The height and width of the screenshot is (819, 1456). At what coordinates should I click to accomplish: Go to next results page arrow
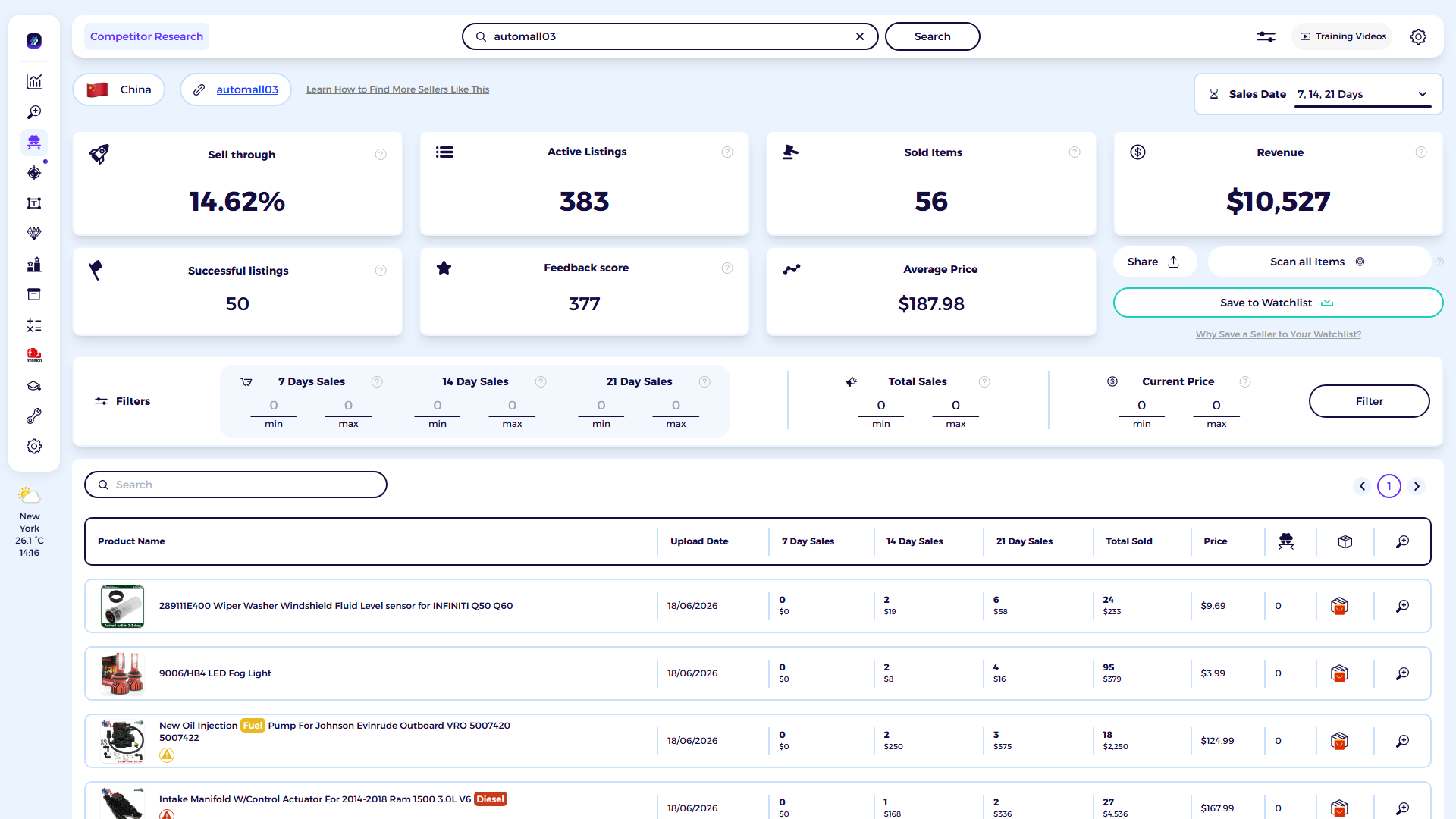point(1417,486)
